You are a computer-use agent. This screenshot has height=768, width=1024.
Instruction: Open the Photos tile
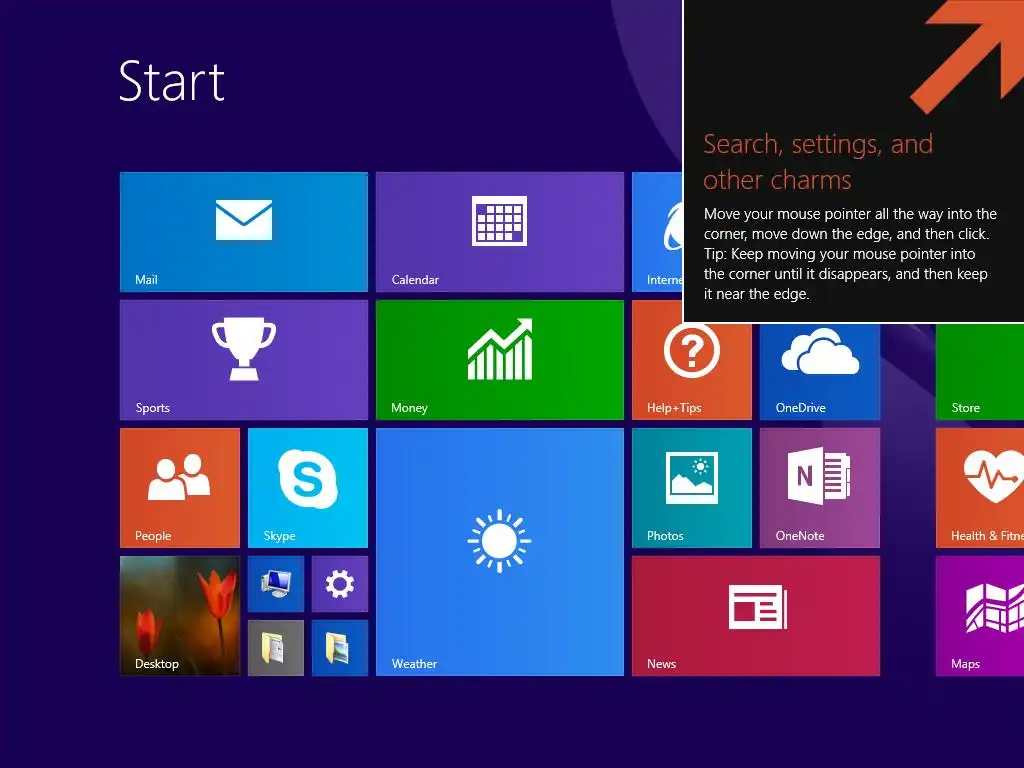[692, 488]
